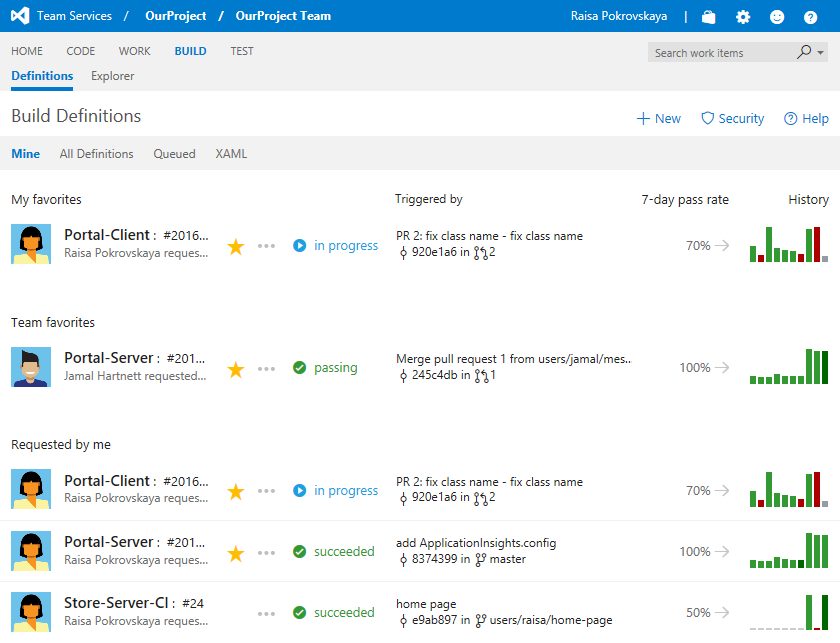Open the settings gear in the header
The width and height of the screenshot is (840, 643).
[742, 17]
